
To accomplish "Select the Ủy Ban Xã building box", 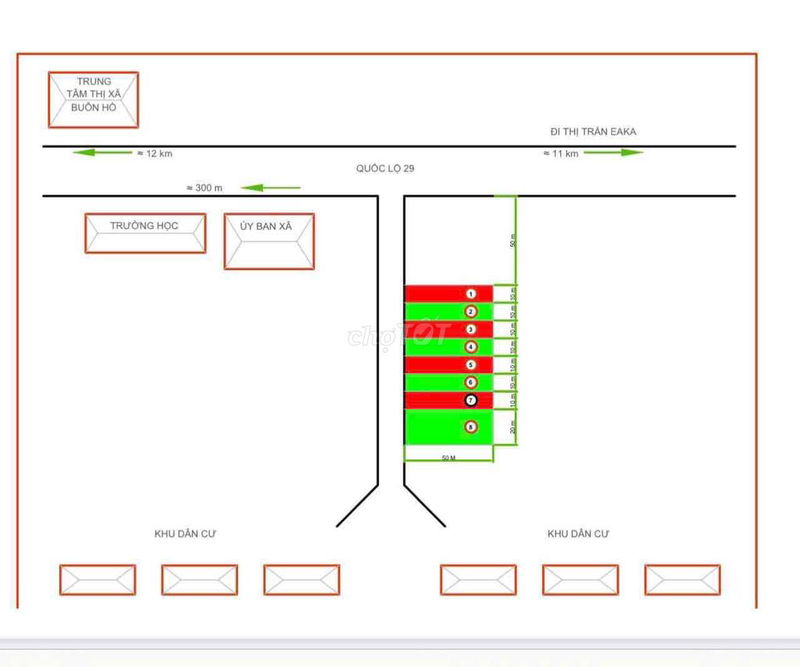I will coord(269,241).
